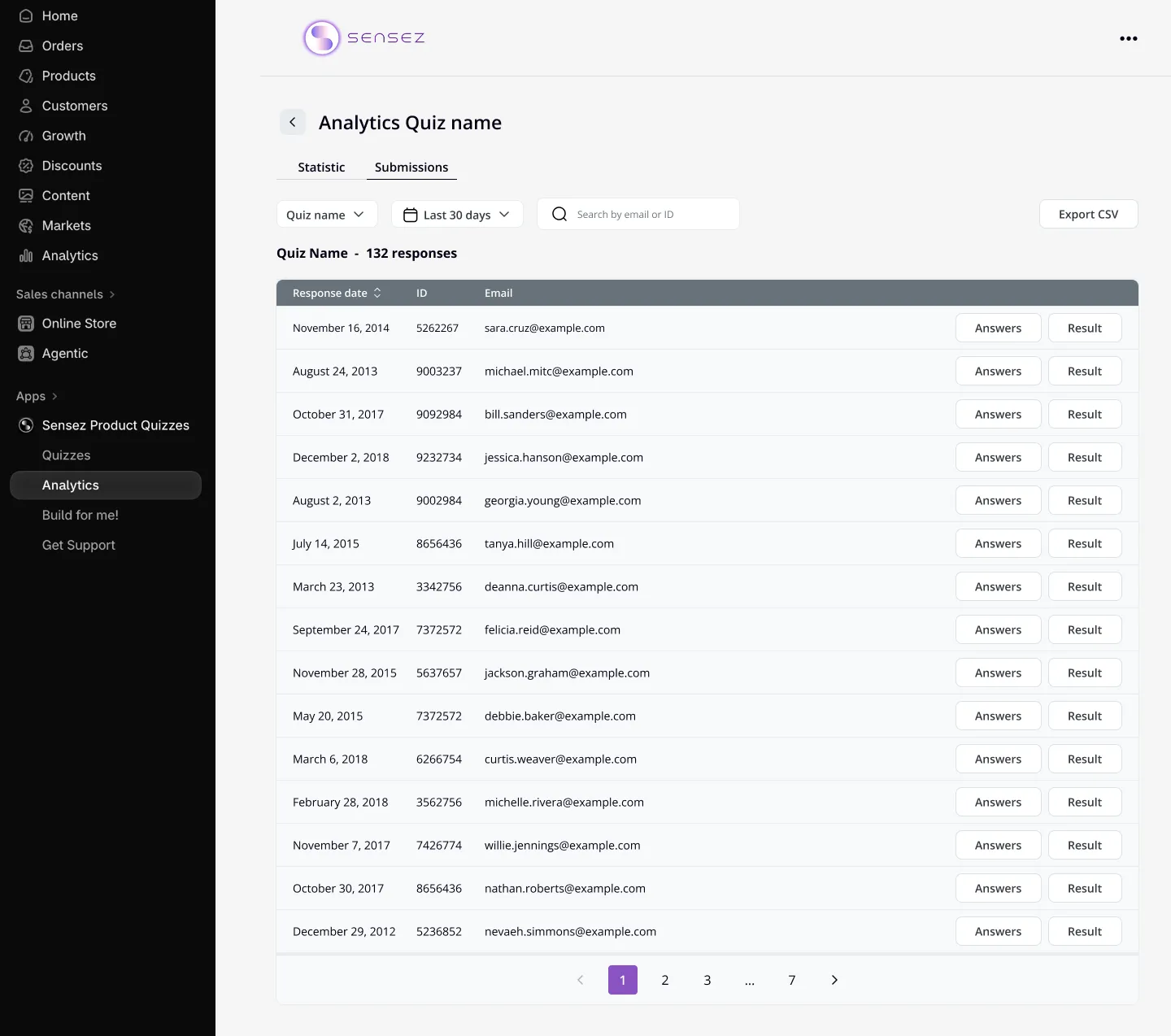
Task: Click the Markets globe icon
Action: 26,226
